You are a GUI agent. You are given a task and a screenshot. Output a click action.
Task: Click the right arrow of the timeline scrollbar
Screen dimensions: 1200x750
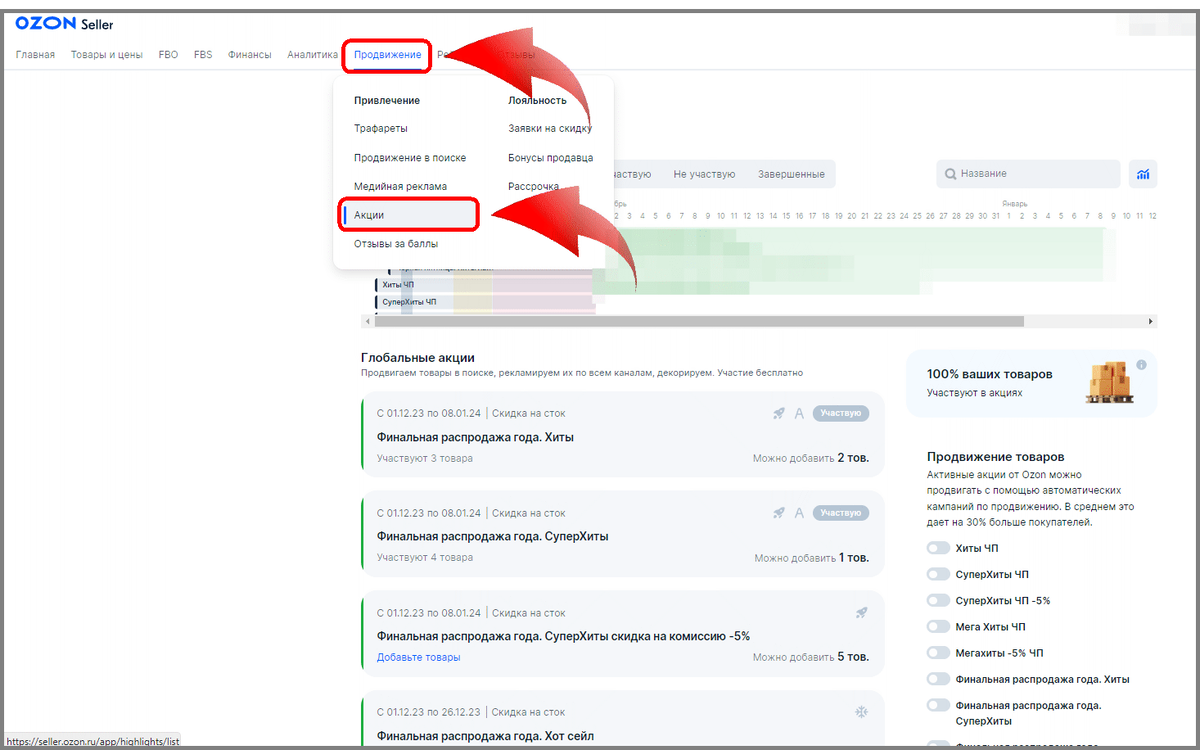click(x=1151, y=322)
